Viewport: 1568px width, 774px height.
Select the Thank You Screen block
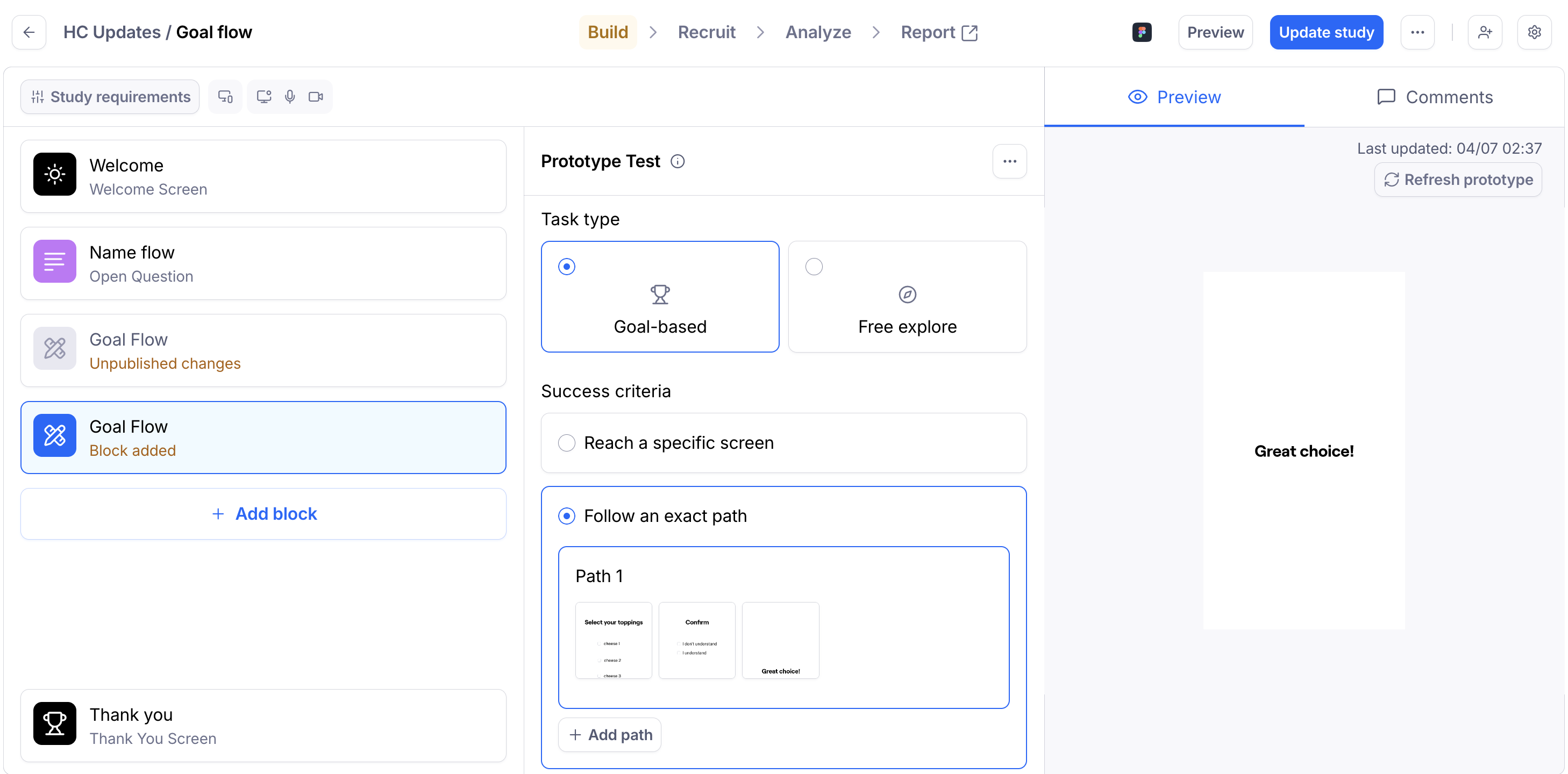point(263,725)
